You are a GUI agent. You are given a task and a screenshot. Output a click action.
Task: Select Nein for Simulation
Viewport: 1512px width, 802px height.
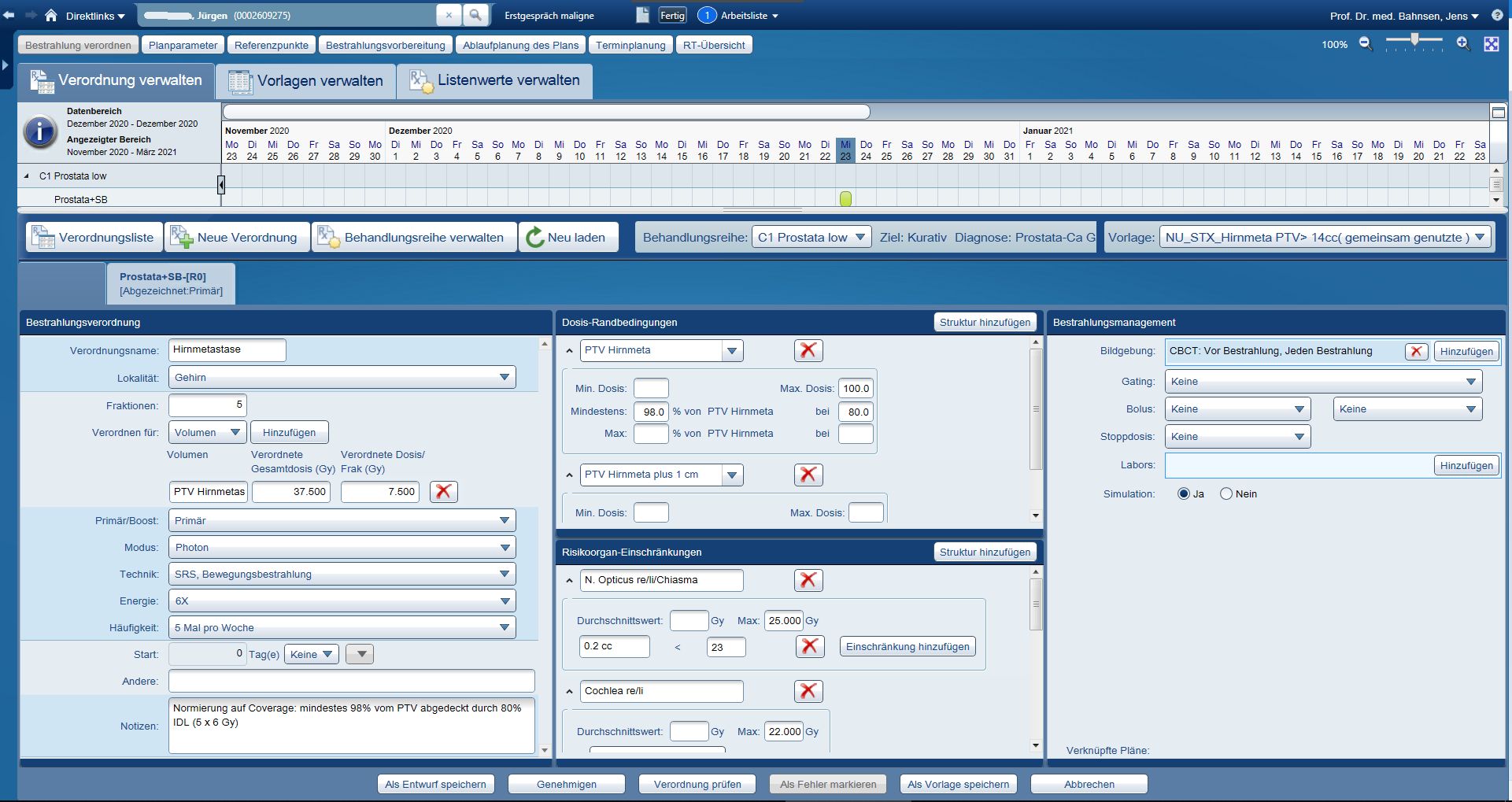pyautogui.click(x=1225, y=494)
